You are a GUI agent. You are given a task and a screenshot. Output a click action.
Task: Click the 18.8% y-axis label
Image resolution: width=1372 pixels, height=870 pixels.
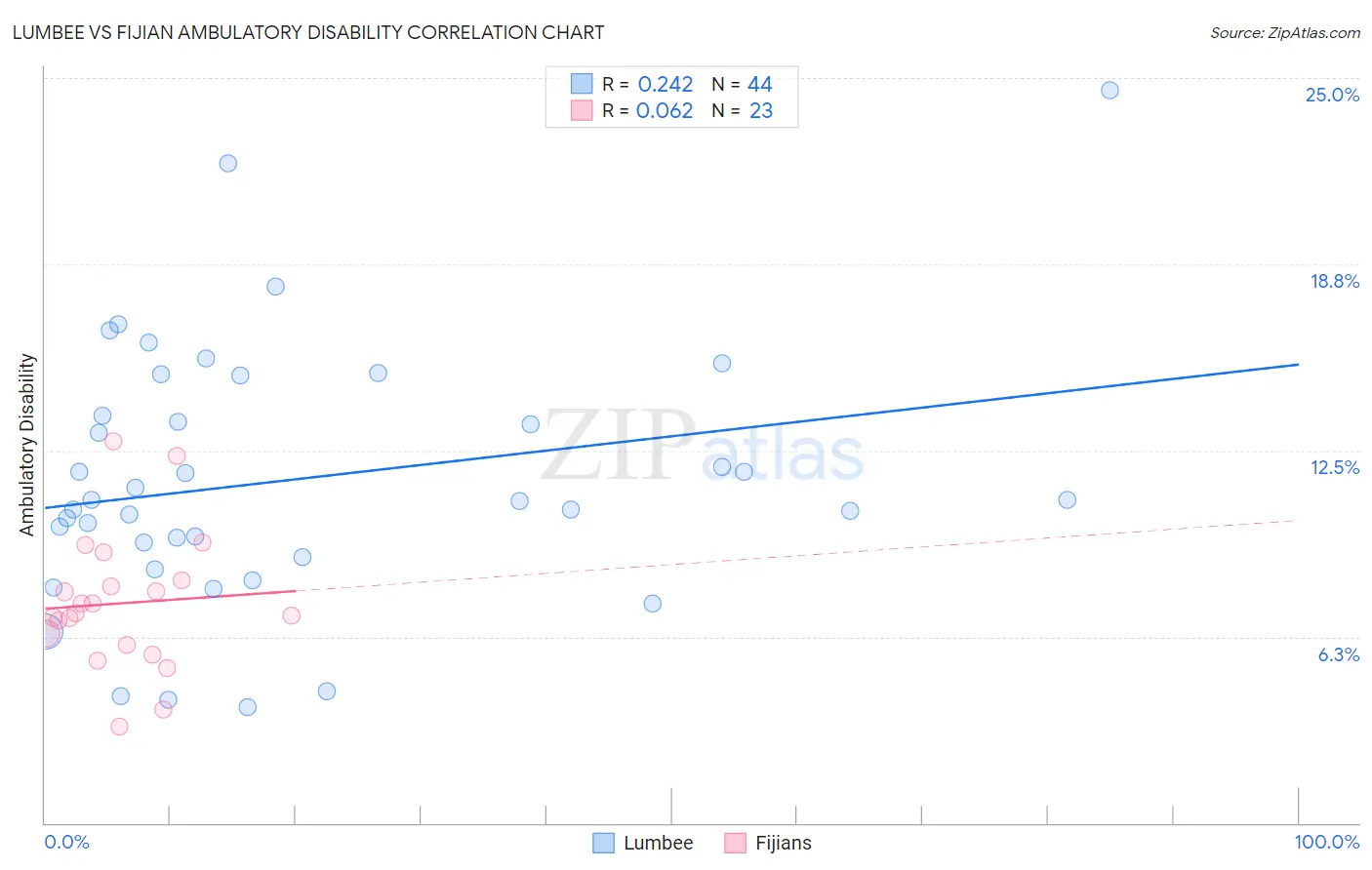[1334, 281]
